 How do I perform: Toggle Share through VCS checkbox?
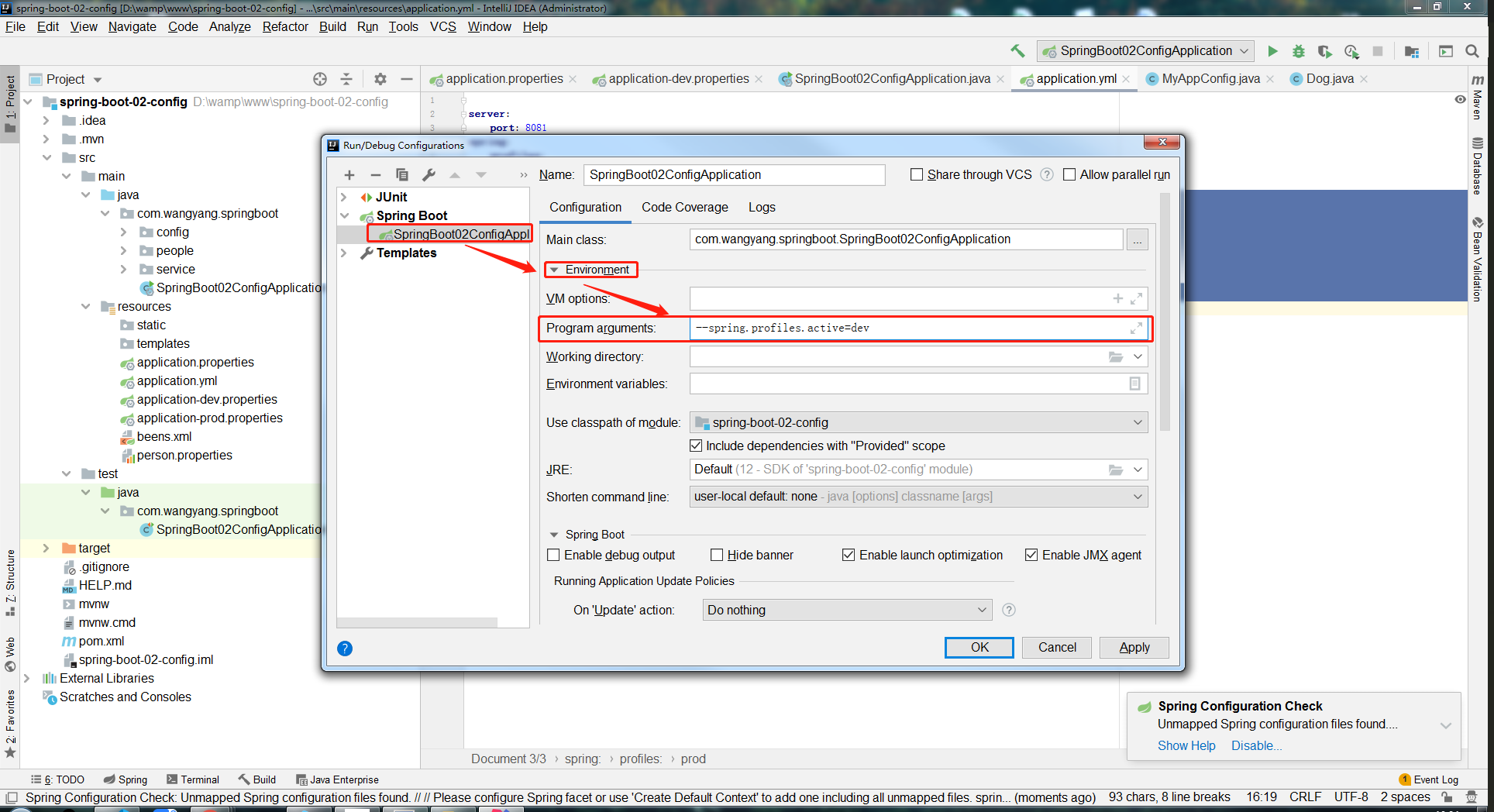pyautogui.click(x=917, y=175)
